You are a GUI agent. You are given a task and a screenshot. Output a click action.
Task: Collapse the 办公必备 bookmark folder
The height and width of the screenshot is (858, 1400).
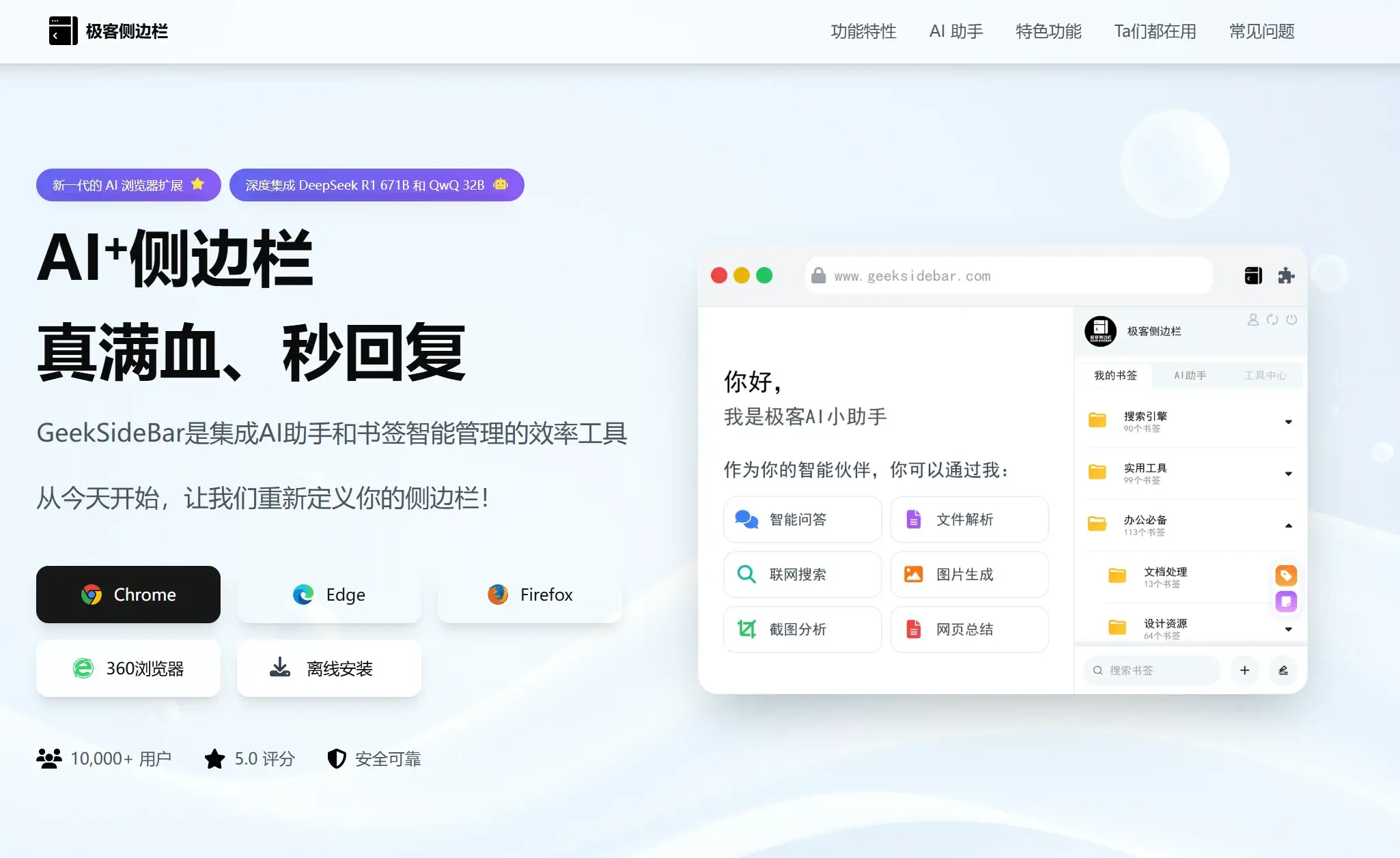1289,525
